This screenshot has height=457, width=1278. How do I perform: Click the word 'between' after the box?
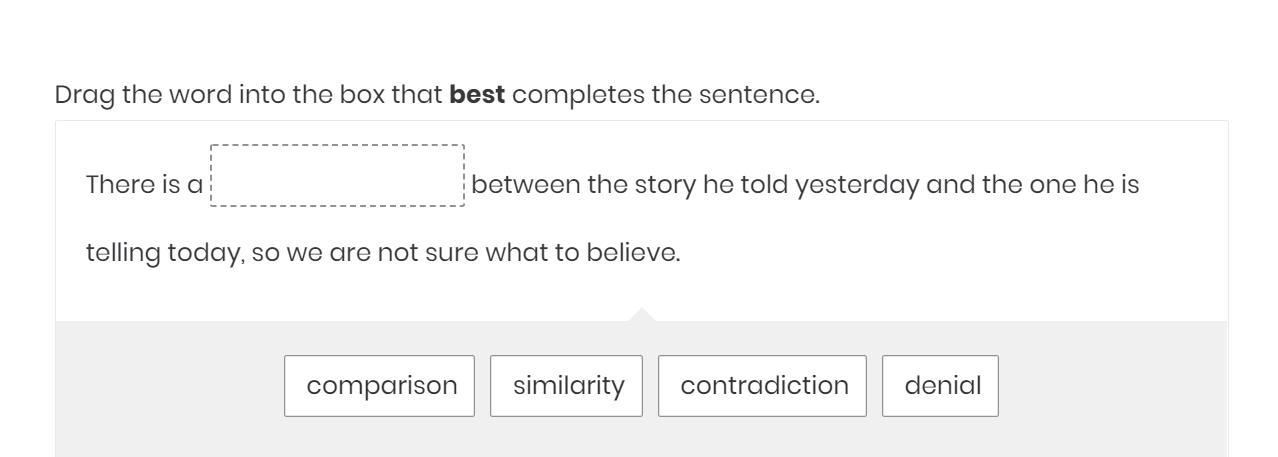coord(524,185)
